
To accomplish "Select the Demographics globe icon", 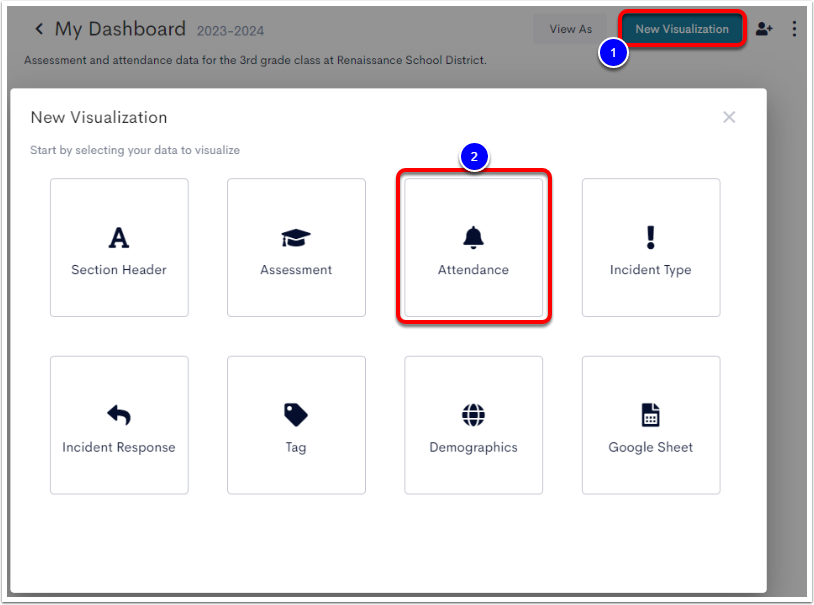I will [473, 415].
